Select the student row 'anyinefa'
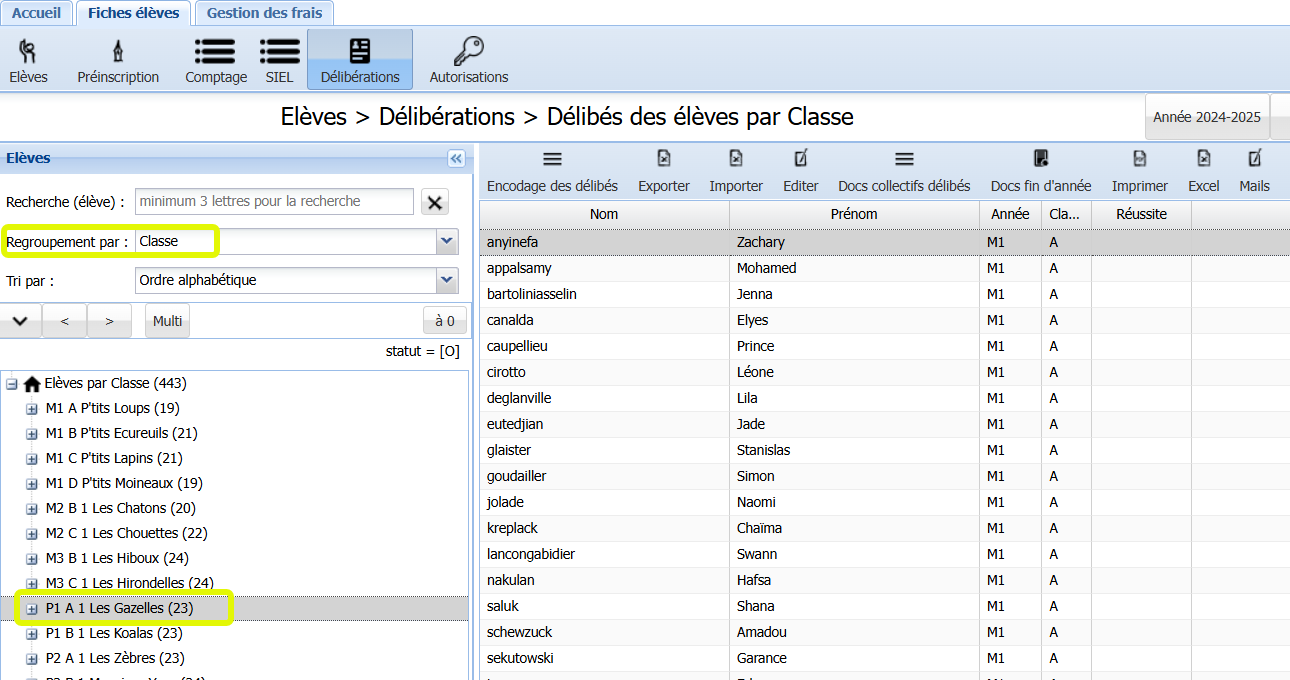Screen dimensions: 1290x680 885,242
